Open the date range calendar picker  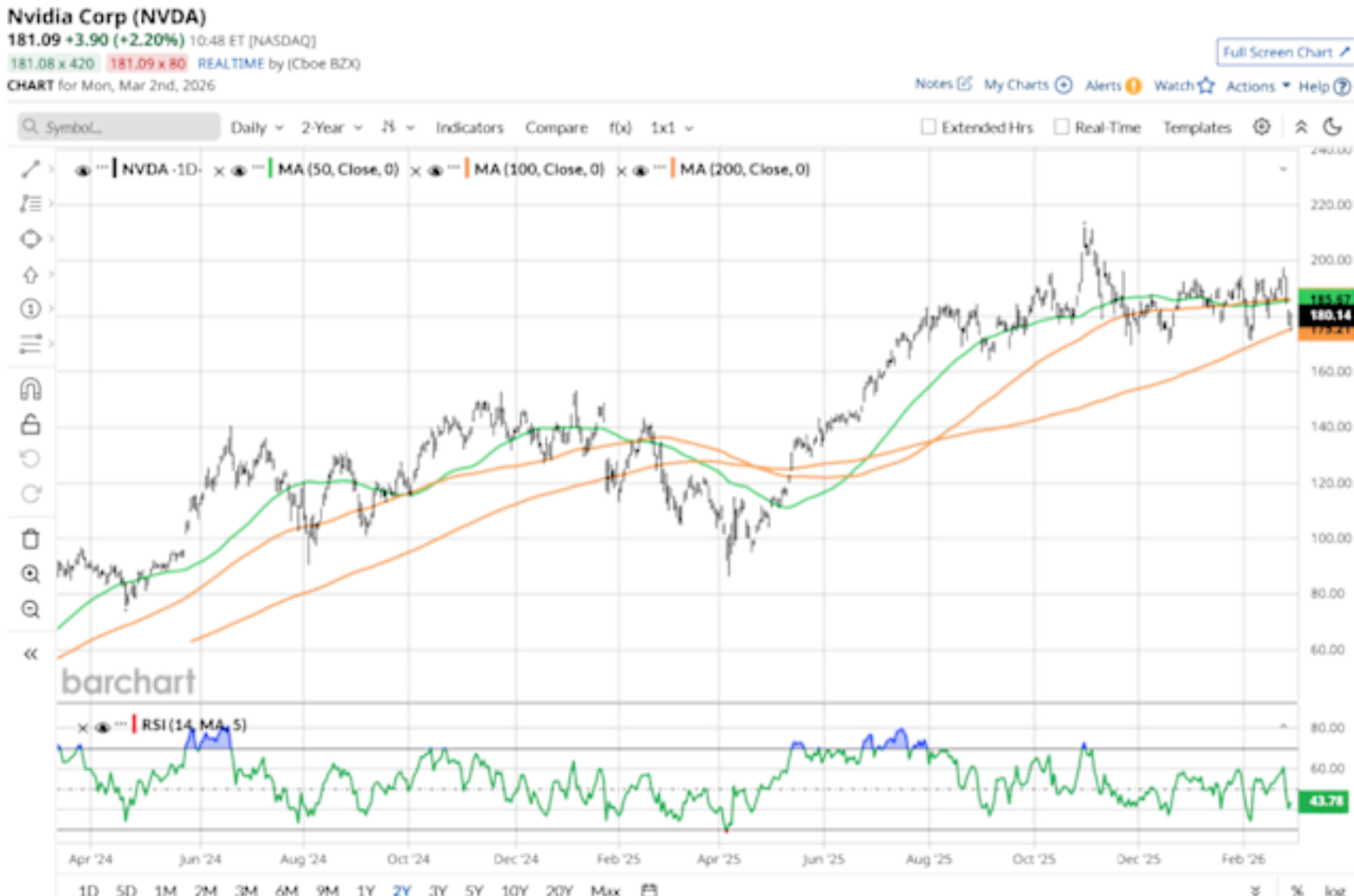(x=648, y=890)
